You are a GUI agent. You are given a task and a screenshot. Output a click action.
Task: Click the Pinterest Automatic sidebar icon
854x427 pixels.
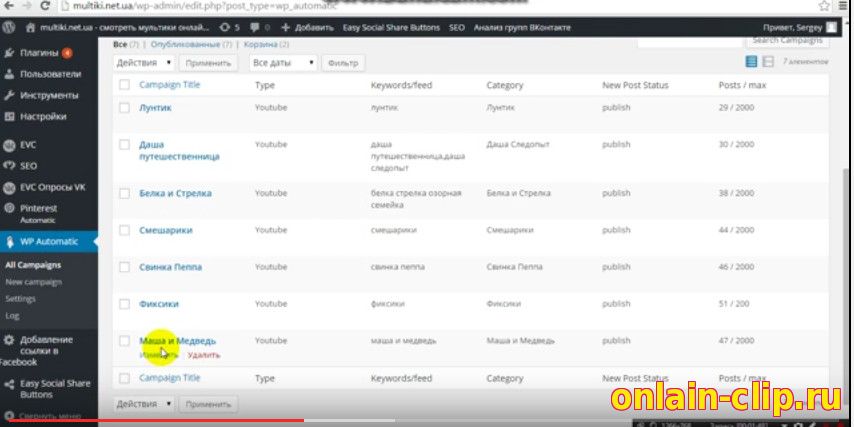click(x=9, y=208)
